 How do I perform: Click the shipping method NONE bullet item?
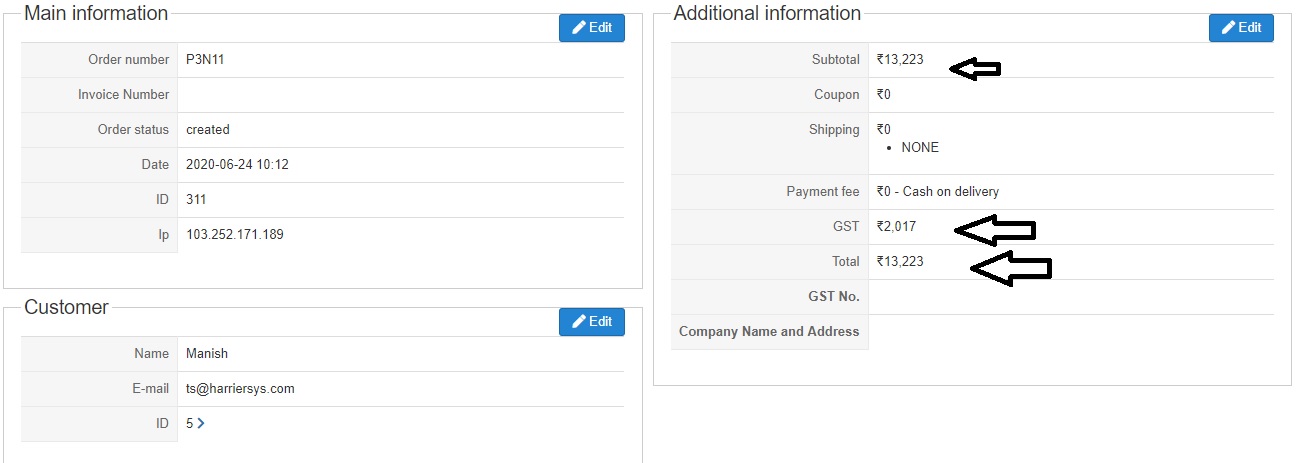[x=920, y=148]
